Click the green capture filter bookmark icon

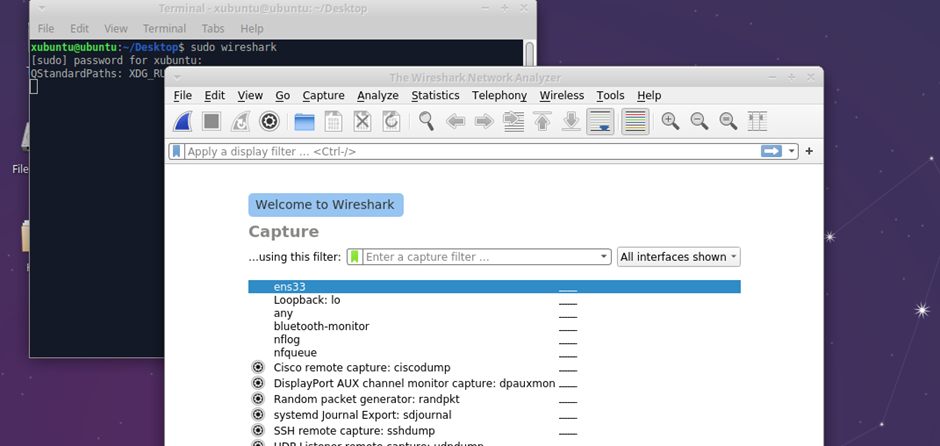tap(355, 257)
